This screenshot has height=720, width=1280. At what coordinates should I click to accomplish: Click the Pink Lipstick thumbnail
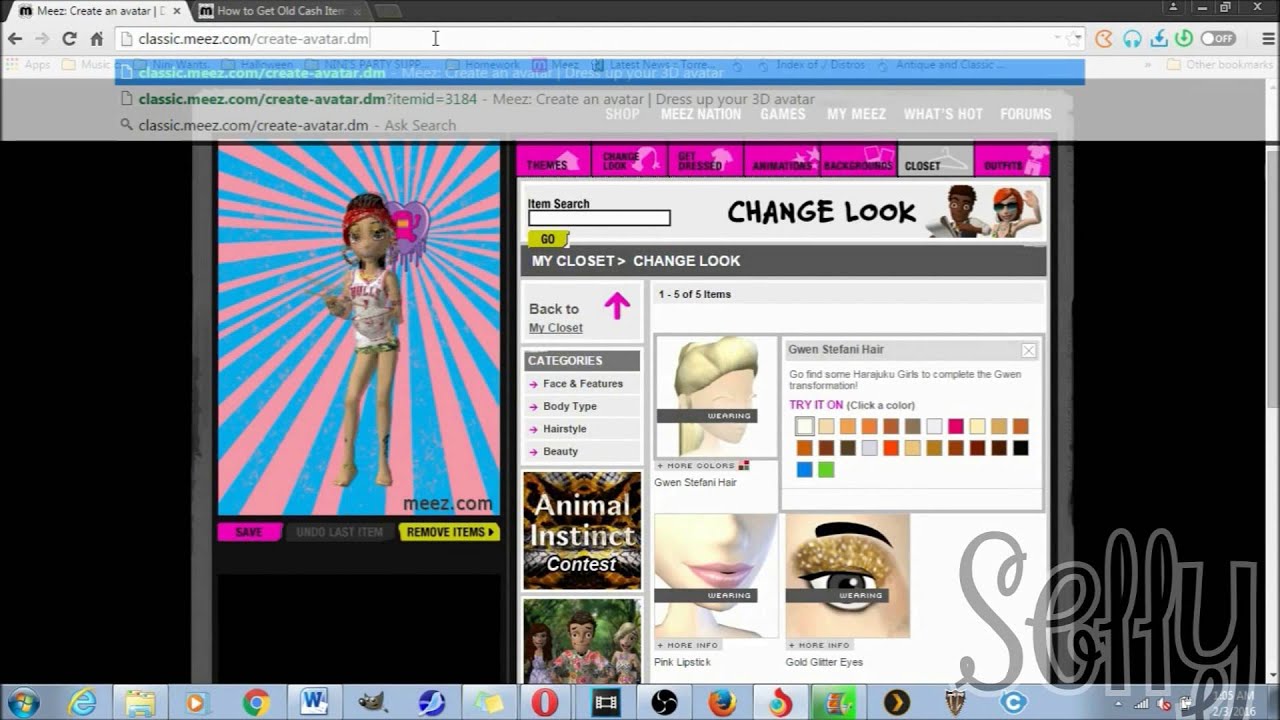click(x=716, y=576)
